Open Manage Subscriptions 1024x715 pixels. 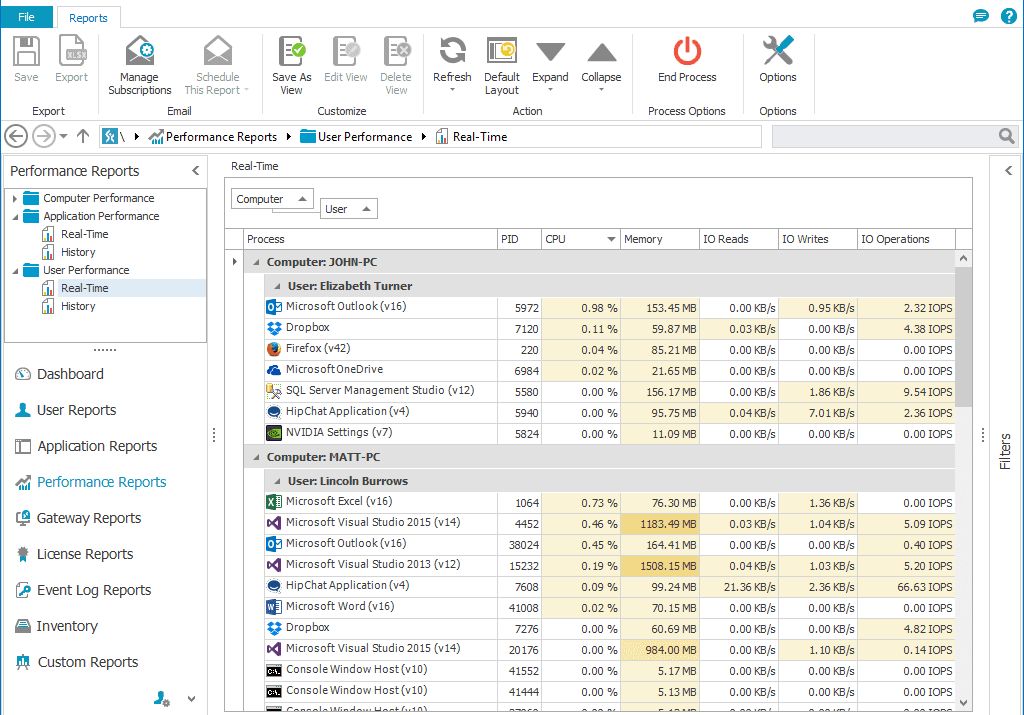pyautogui.click(x=140, y=65)
